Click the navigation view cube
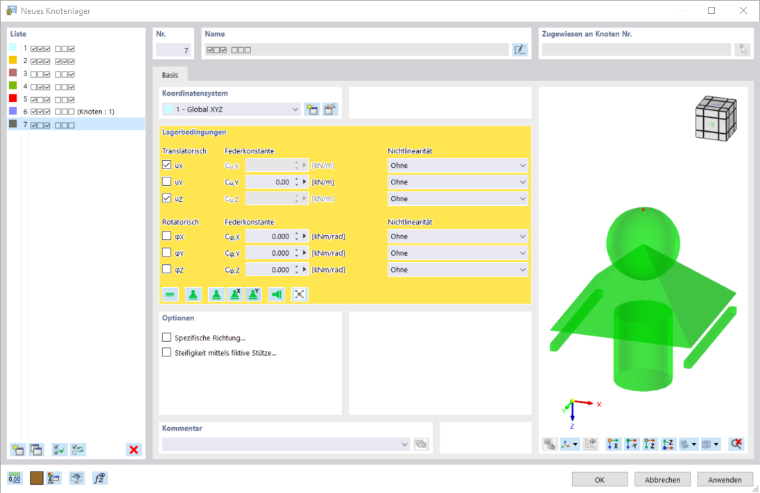Image resolution: width=760 pixels, height=493 pixels. point(715,119)
